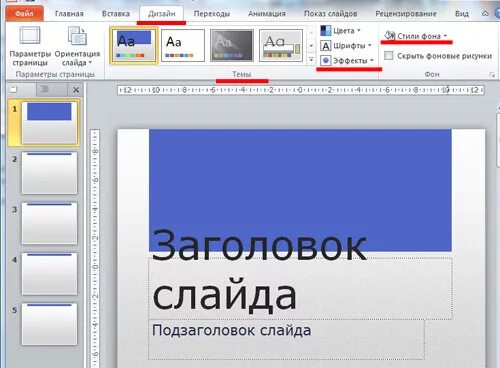
Task: Select slide 1 thumbnail
Action: pyautogui.click(x=49, y=122)
